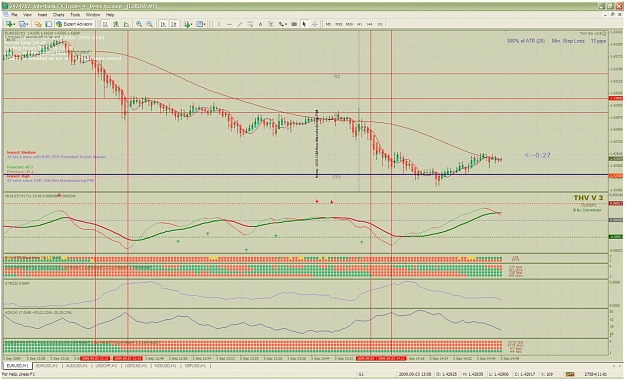625x379 pixels.
Task: Select the equidistant channel tool
Action: [250, 24]
